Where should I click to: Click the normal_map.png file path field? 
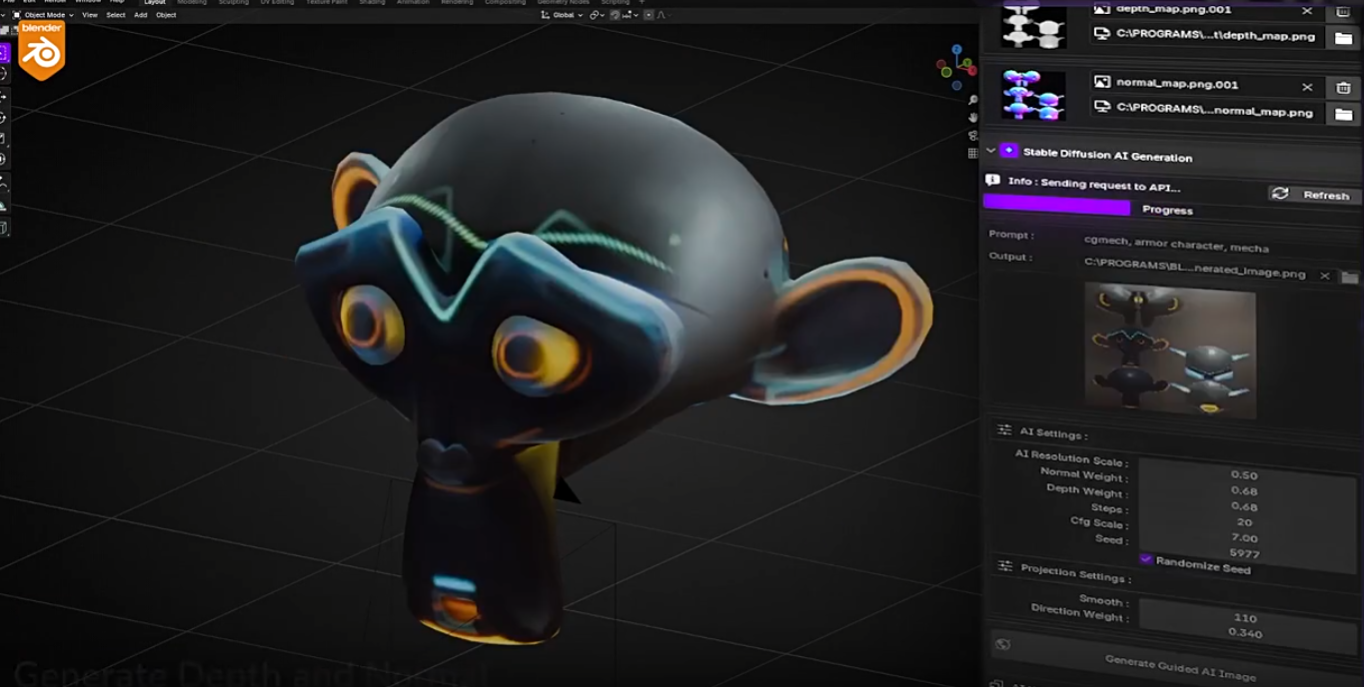tap(1204, 110)
